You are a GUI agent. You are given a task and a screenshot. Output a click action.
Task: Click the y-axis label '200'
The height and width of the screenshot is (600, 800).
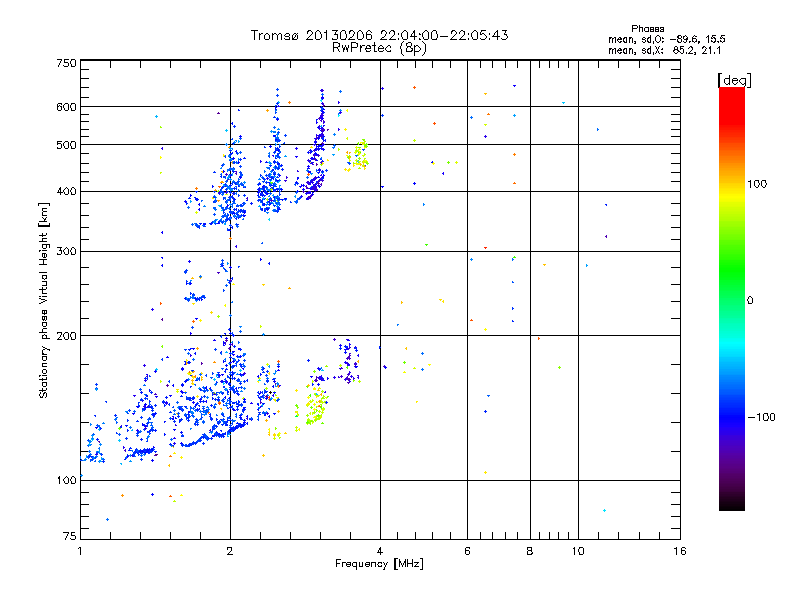point(66,336)
